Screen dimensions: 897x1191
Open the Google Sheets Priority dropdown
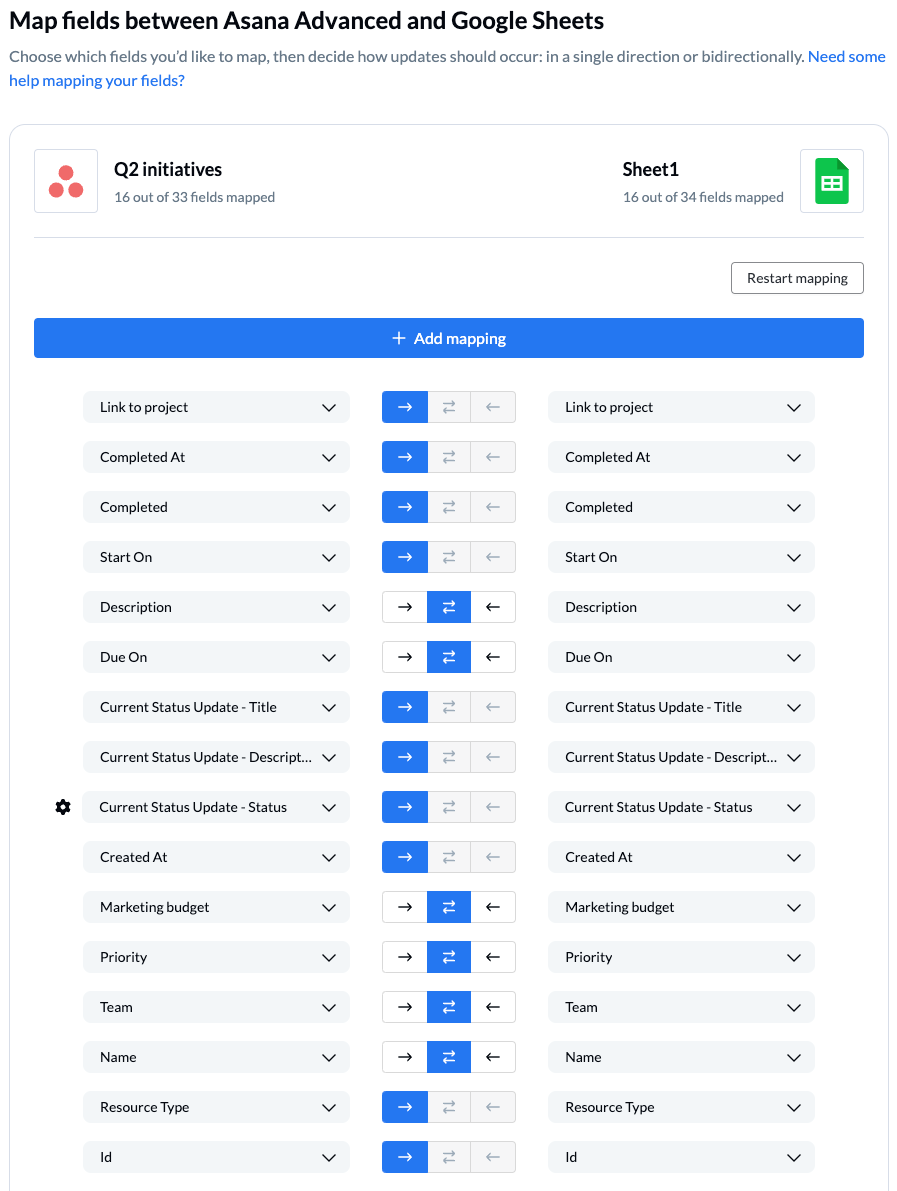681,957
